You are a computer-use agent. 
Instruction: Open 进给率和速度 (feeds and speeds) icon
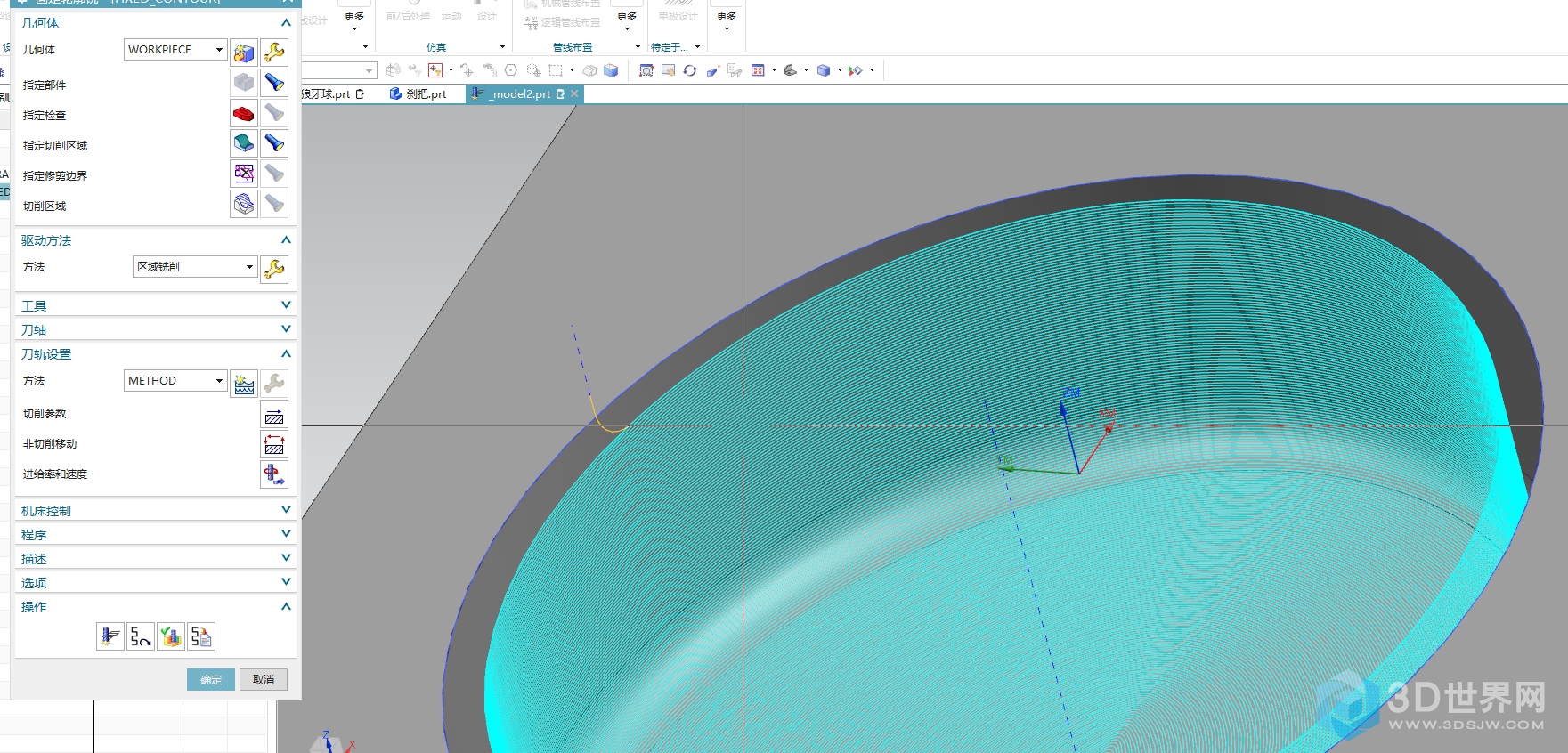pos(274,474)
